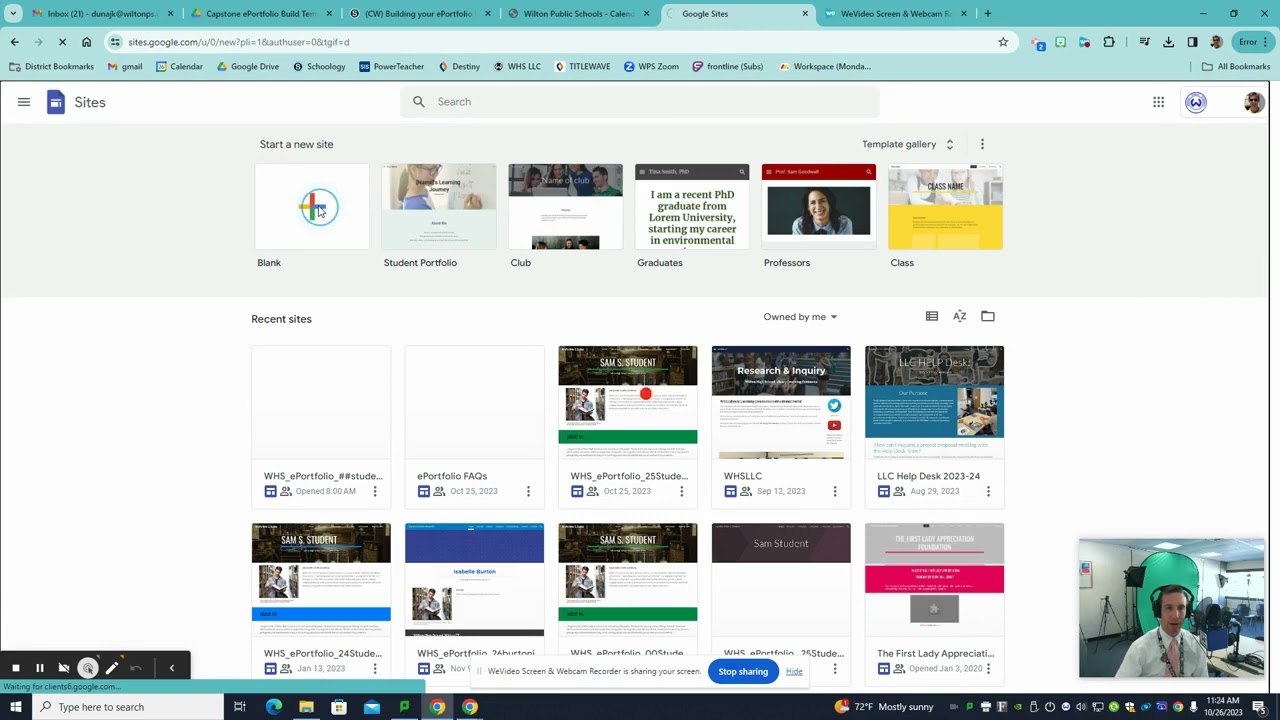Toggle the Chrome side panel
The height and width of the screenshot is (720, 1280).
[1192, 42]
